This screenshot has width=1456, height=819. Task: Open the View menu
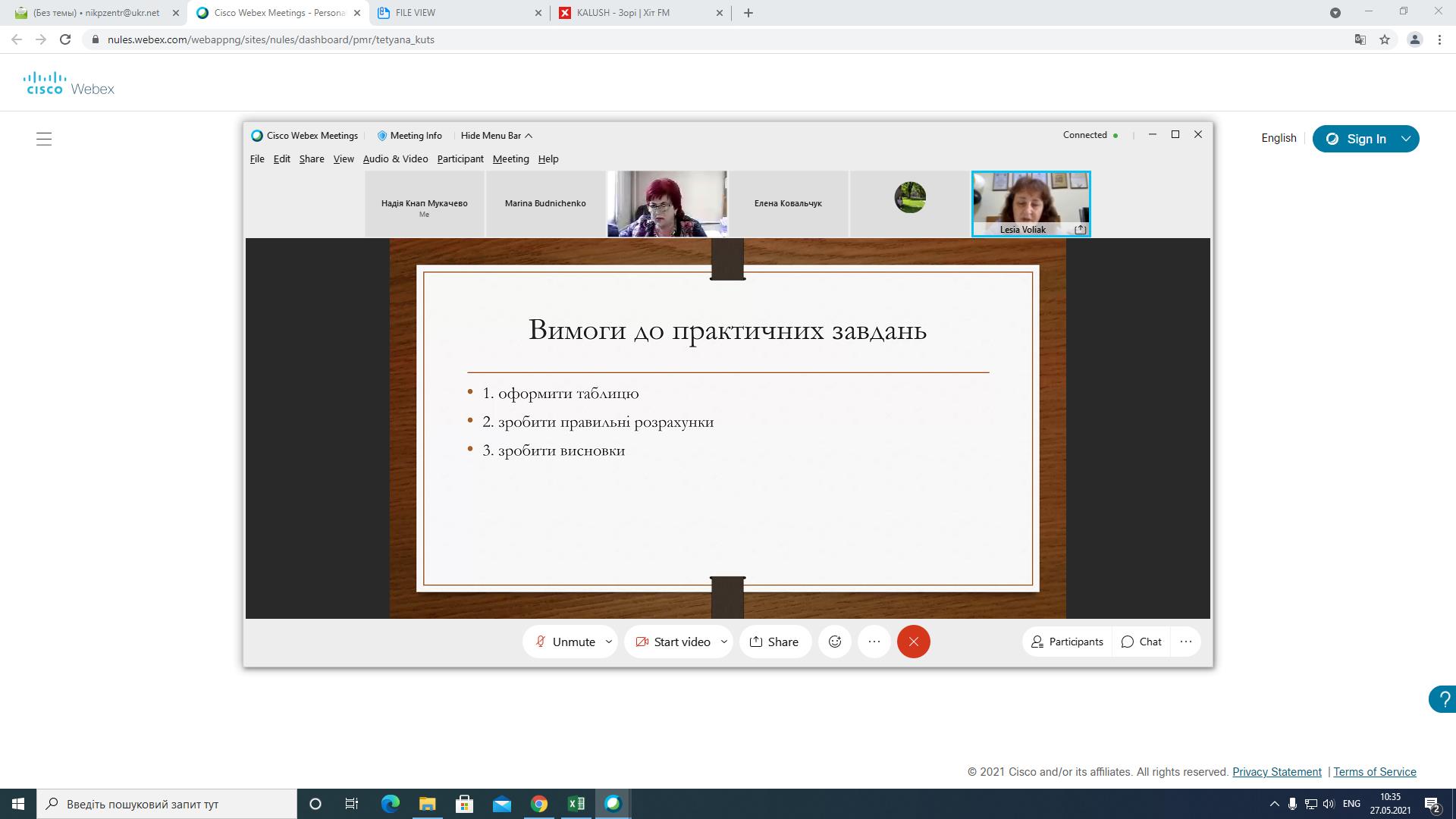344,158
